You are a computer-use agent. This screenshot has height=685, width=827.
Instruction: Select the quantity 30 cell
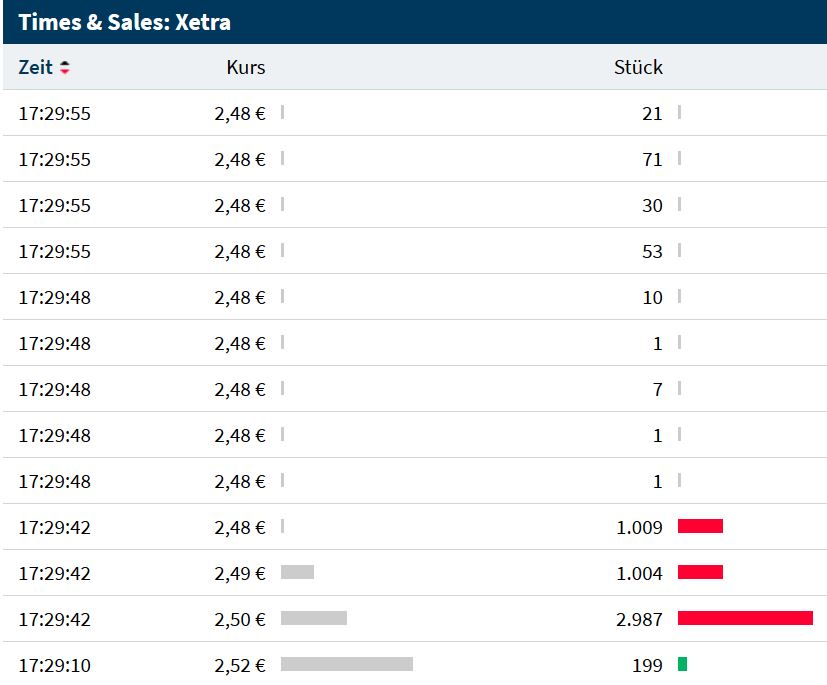click(652, 205)
